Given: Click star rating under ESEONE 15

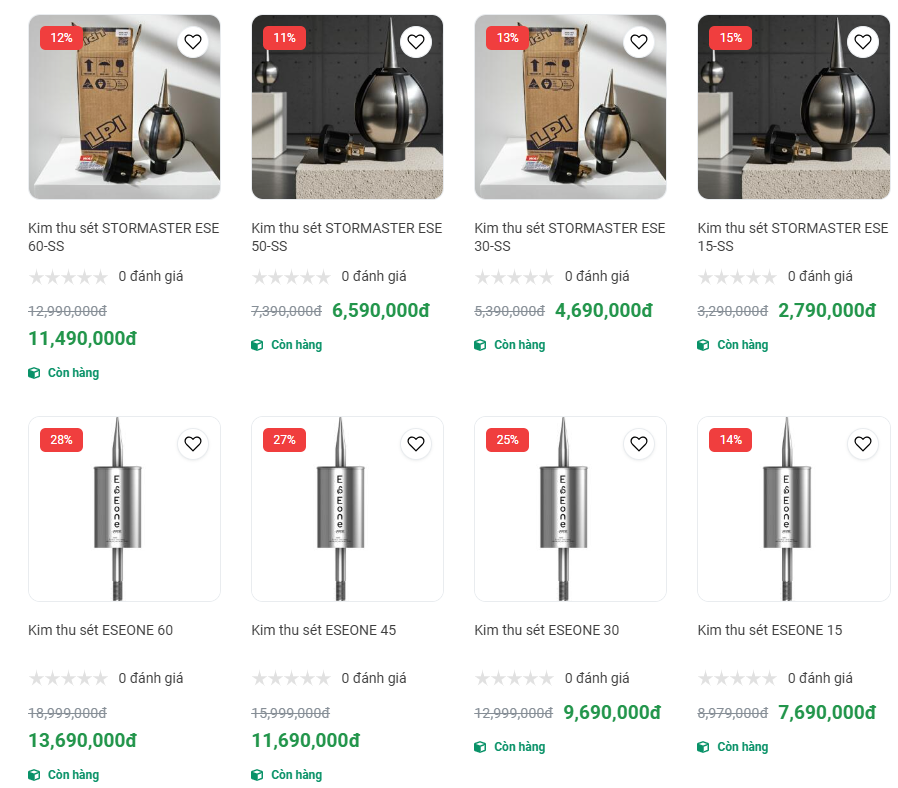Looking at the screenshot, I should click(737, 679).
